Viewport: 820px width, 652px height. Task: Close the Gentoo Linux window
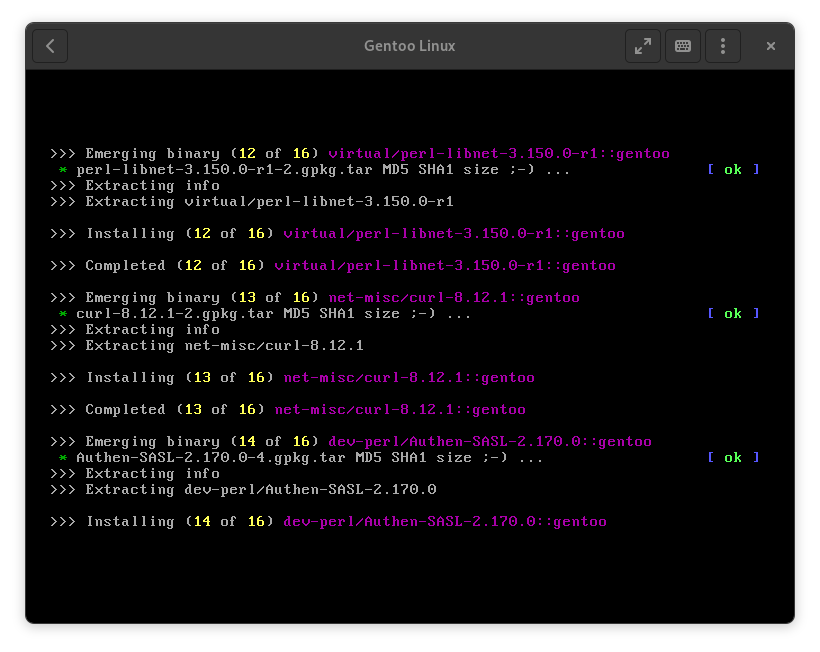[770, 46]
